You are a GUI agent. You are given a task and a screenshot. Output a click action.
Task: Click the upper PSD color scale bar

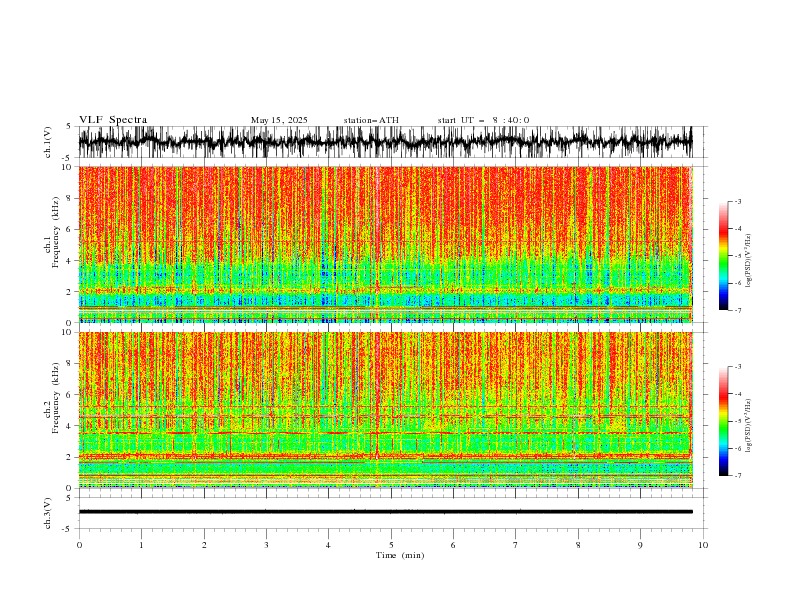pos(723,256)
